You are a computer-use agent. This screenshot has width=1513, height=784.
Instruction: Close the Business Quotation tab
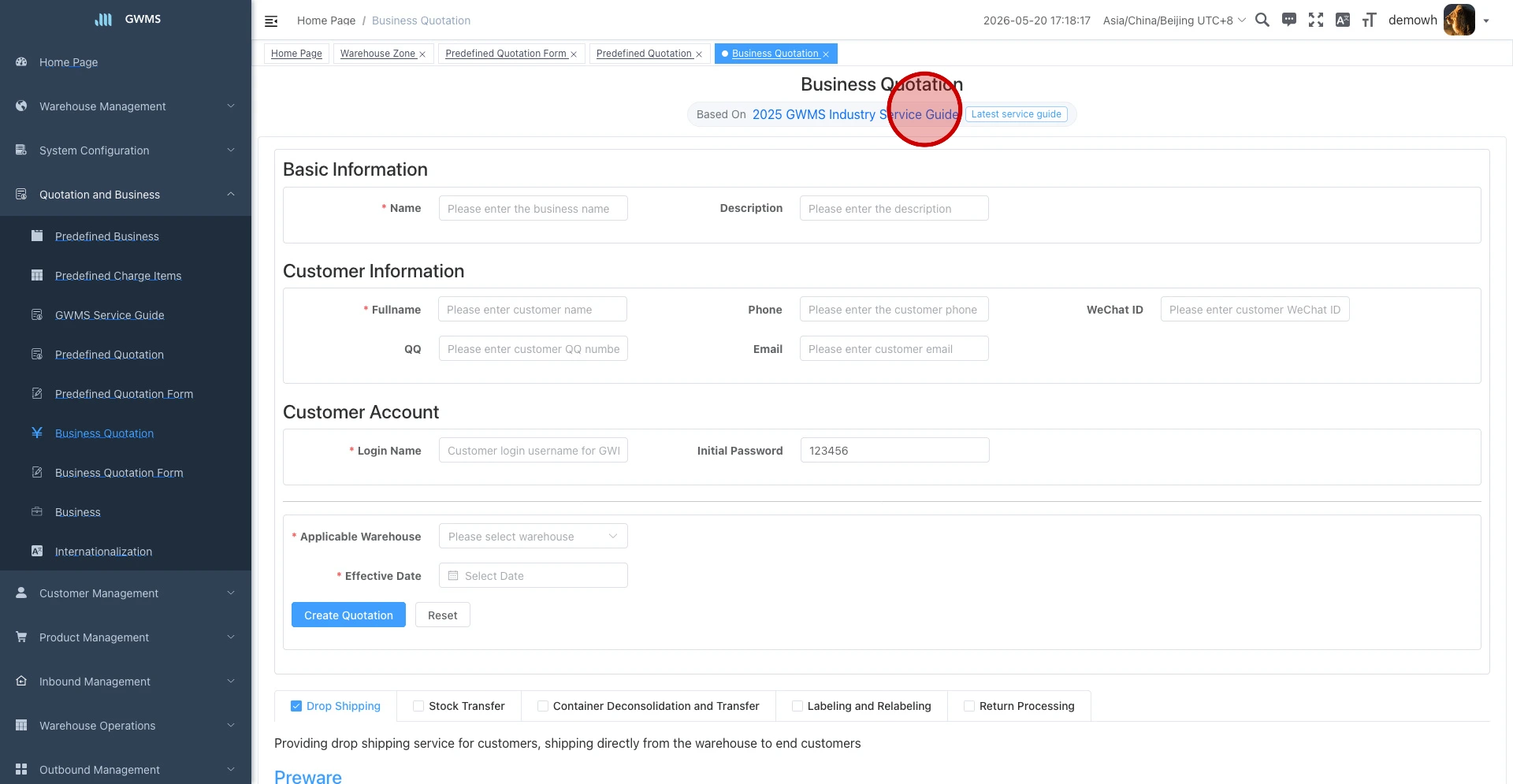(826, 54)
